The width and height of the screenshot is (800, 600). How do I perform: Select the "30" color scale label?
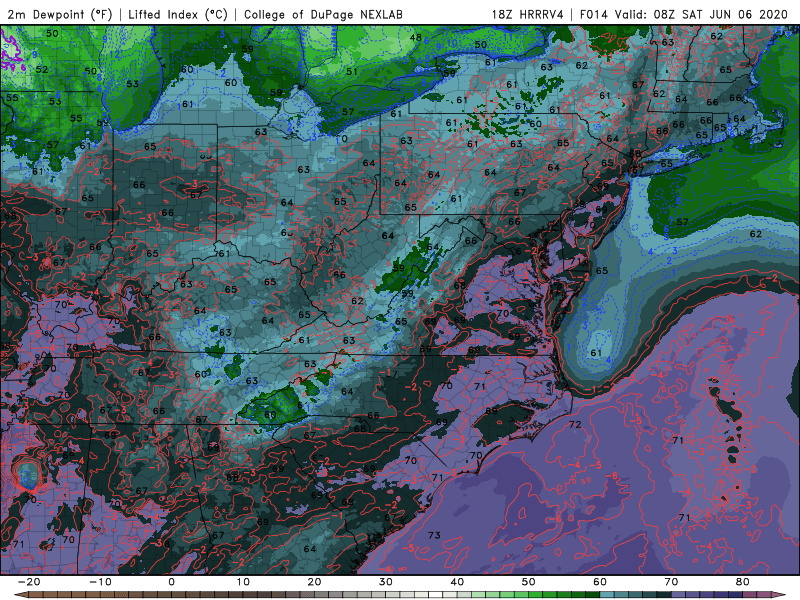[386, 582]
